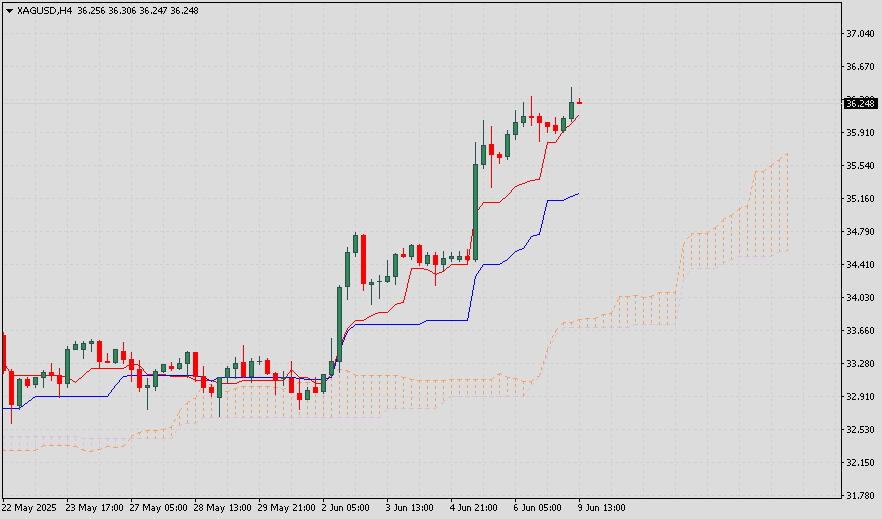Select the 23 May 17:00 time label

(94, 508)
